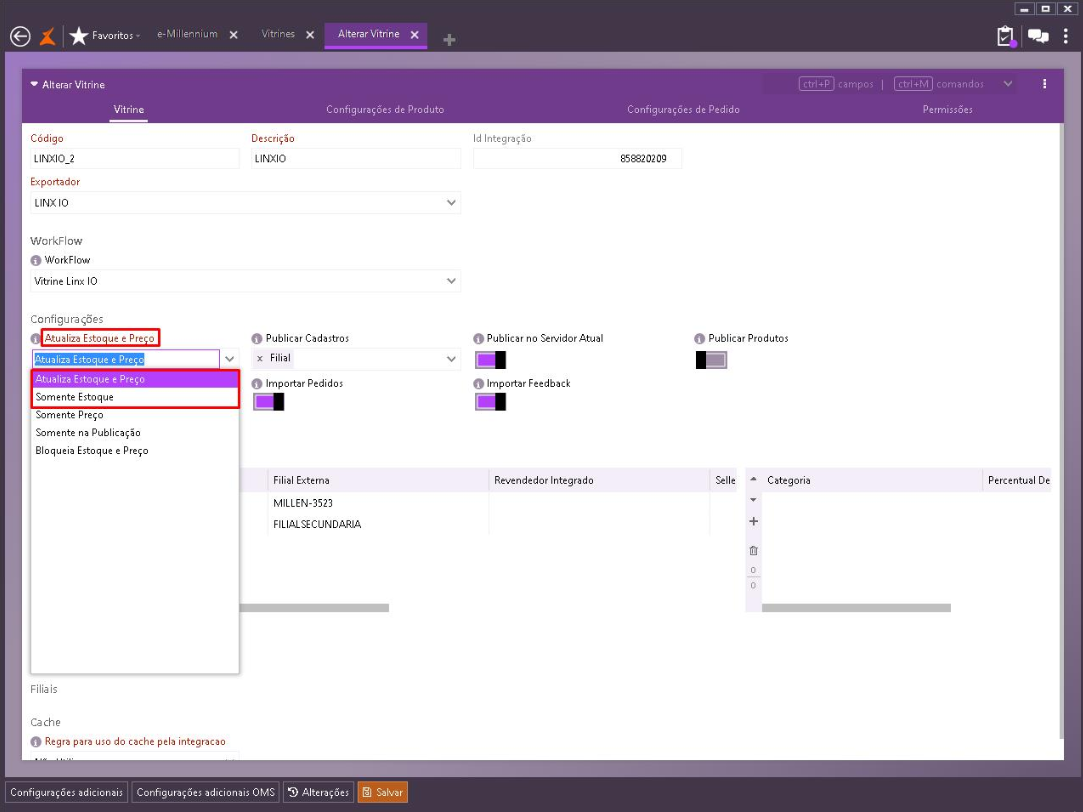Toggle Publicar Produtos switch
Image resolution: width=1083 pixels, height=812 pixels.
(x=711, y=360)
